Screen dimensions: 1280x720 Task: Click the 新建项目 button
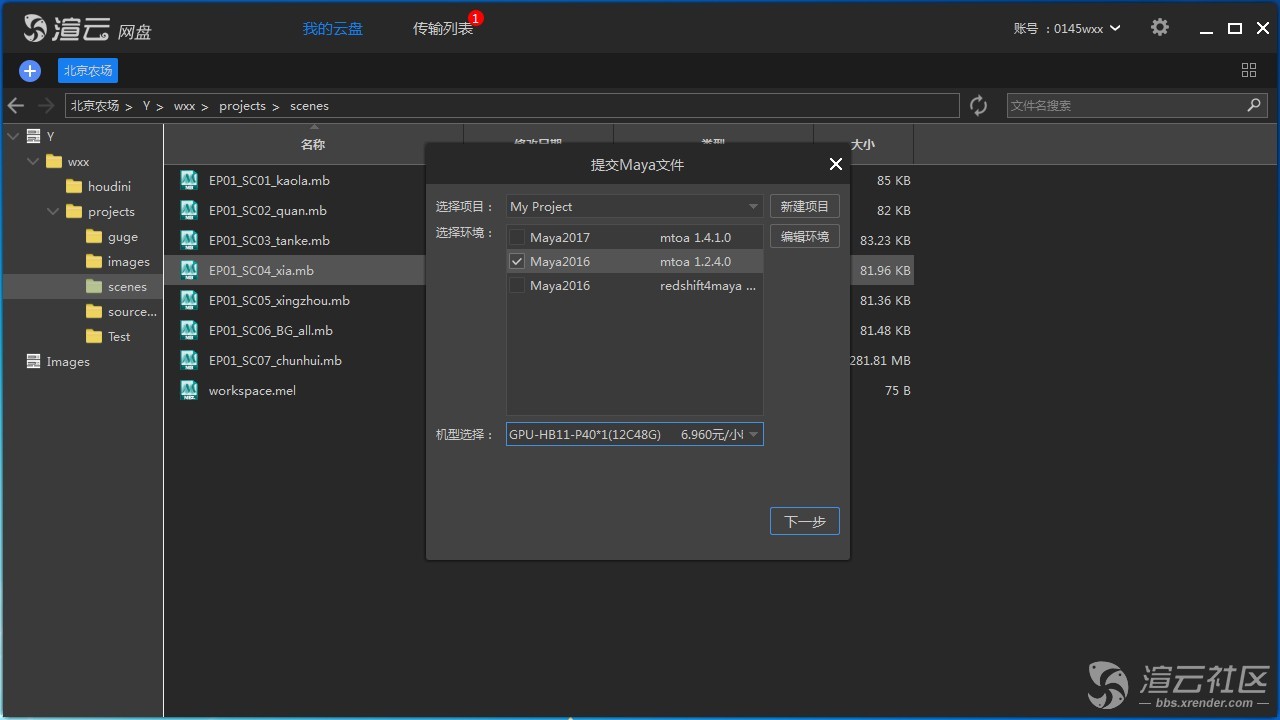click(x=804, y=207)
